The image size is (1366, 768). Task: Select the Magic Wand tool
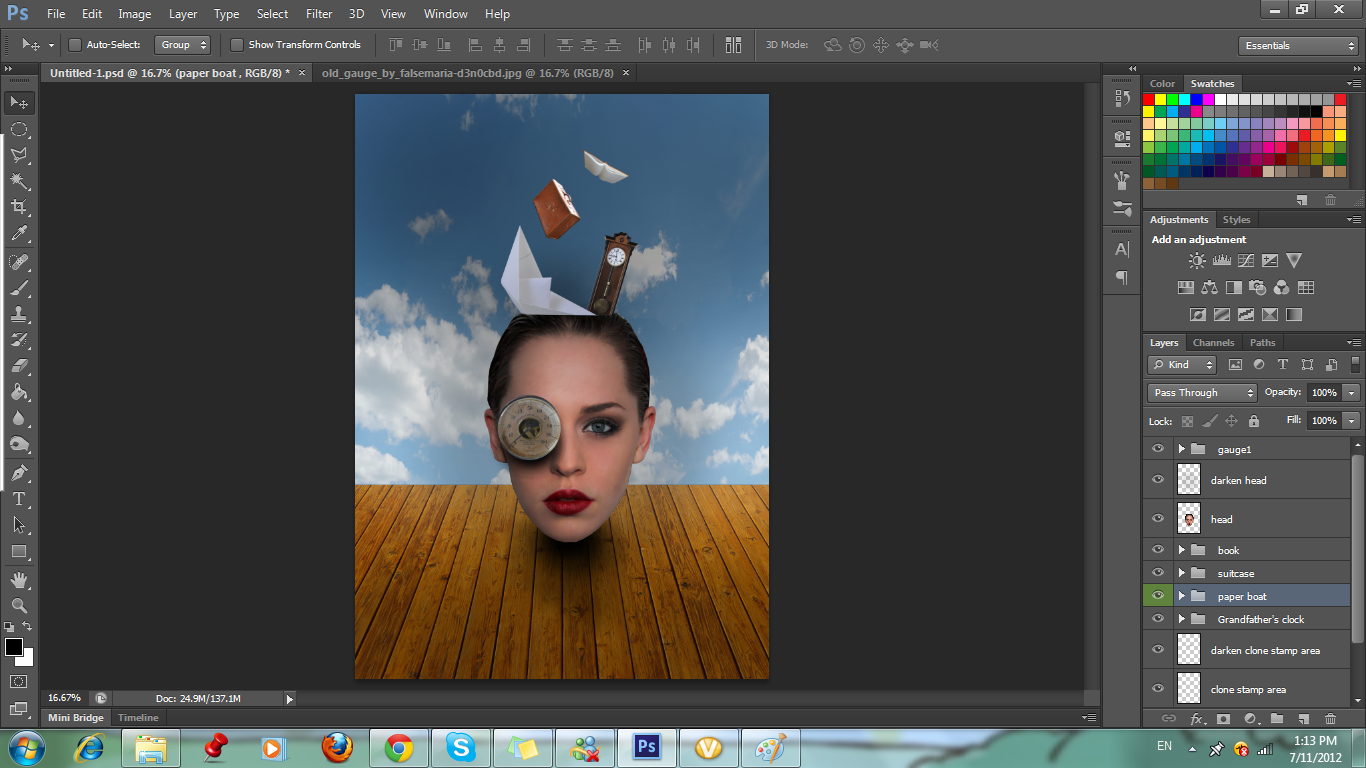(19, 181)
